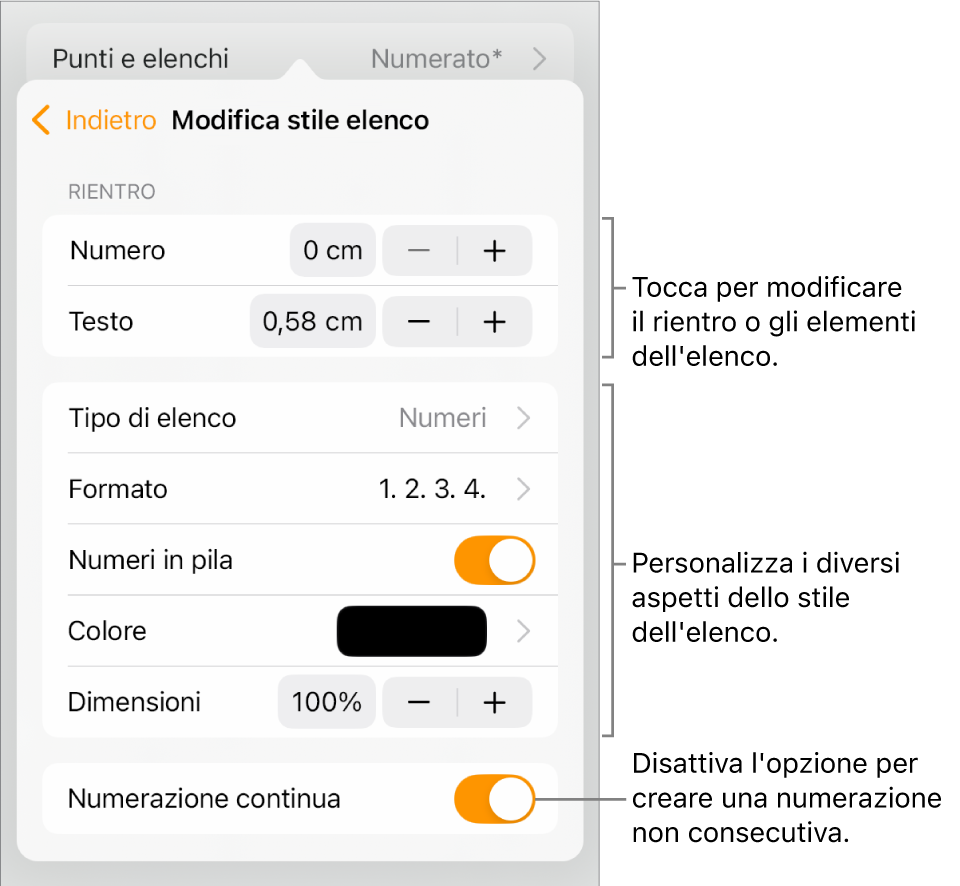The image size is (960, 886).
Task: Decrease Dimensioni with minus button
Action: 419,702
